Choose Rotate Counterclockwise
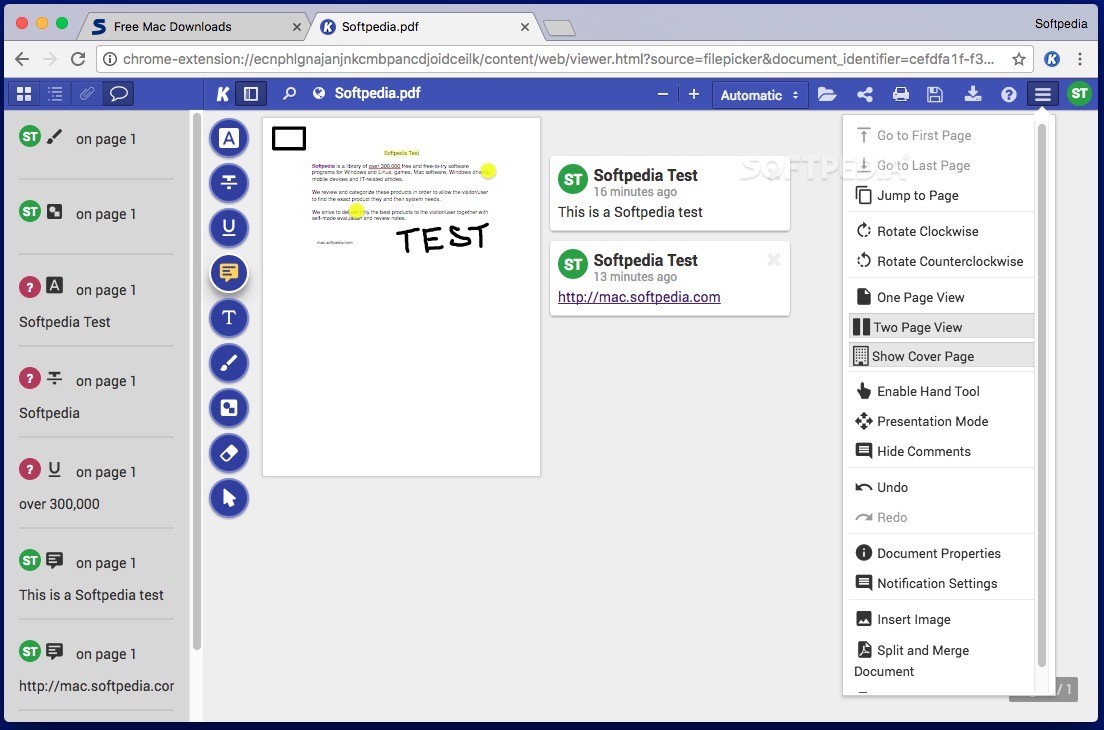 (941, 261)
